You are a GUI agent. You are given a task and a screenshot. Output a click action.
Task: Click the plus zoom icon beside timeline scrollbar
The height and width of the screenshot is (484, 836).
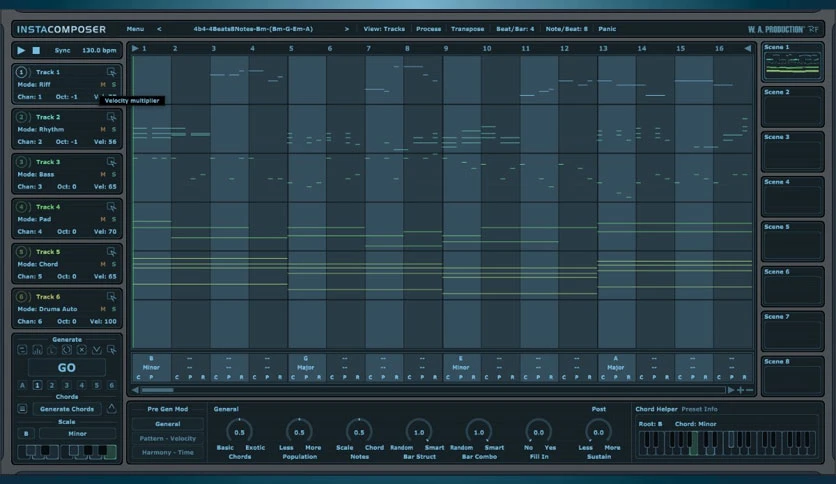(740, 390)
